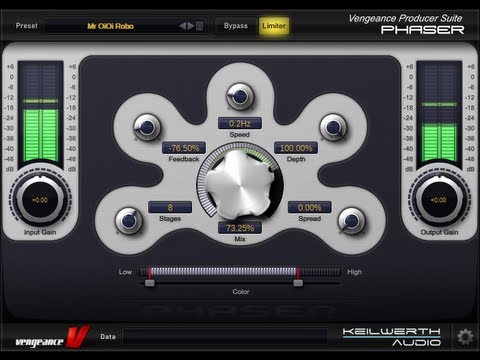
Task: Open the Mr OiOi Robo preset name
Action: click(111, 26)
